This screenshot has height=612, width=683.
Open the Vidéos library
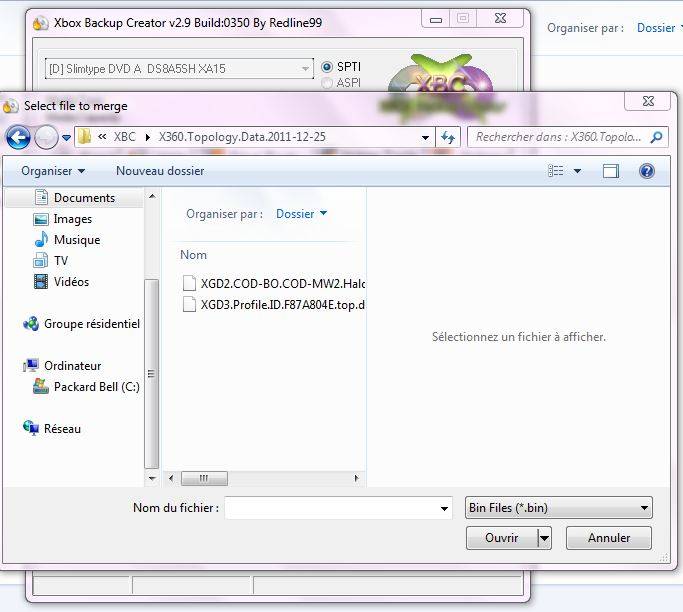[71, 281]
